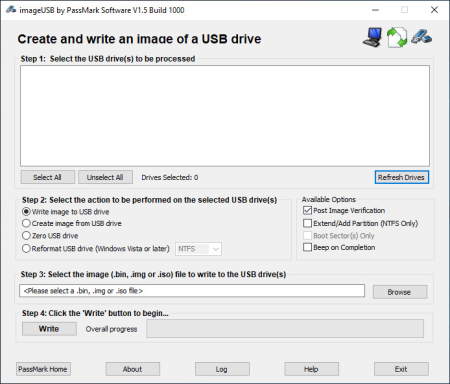Minimize the imageUSB window
Viewport: 450px width, 384px height.
point(375,10)
